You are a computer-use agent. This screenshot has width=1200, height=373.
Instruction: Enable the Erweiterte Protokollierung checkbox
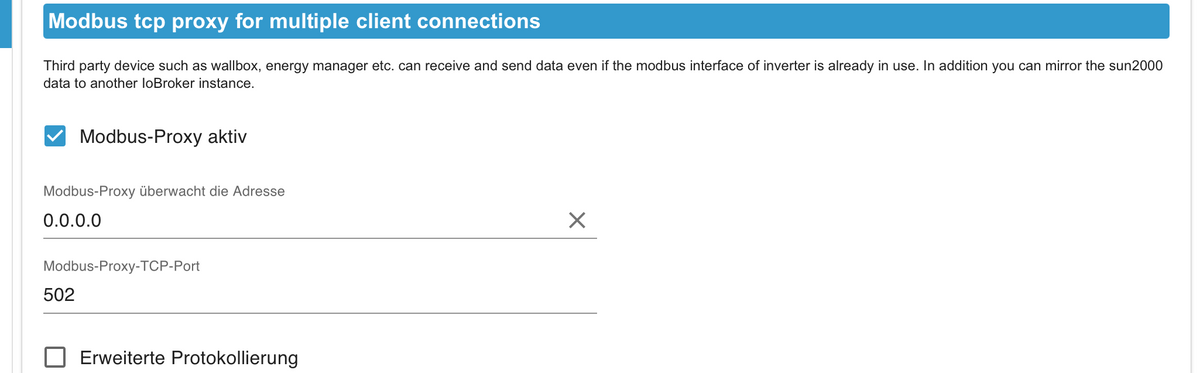[x=56, y=357]
